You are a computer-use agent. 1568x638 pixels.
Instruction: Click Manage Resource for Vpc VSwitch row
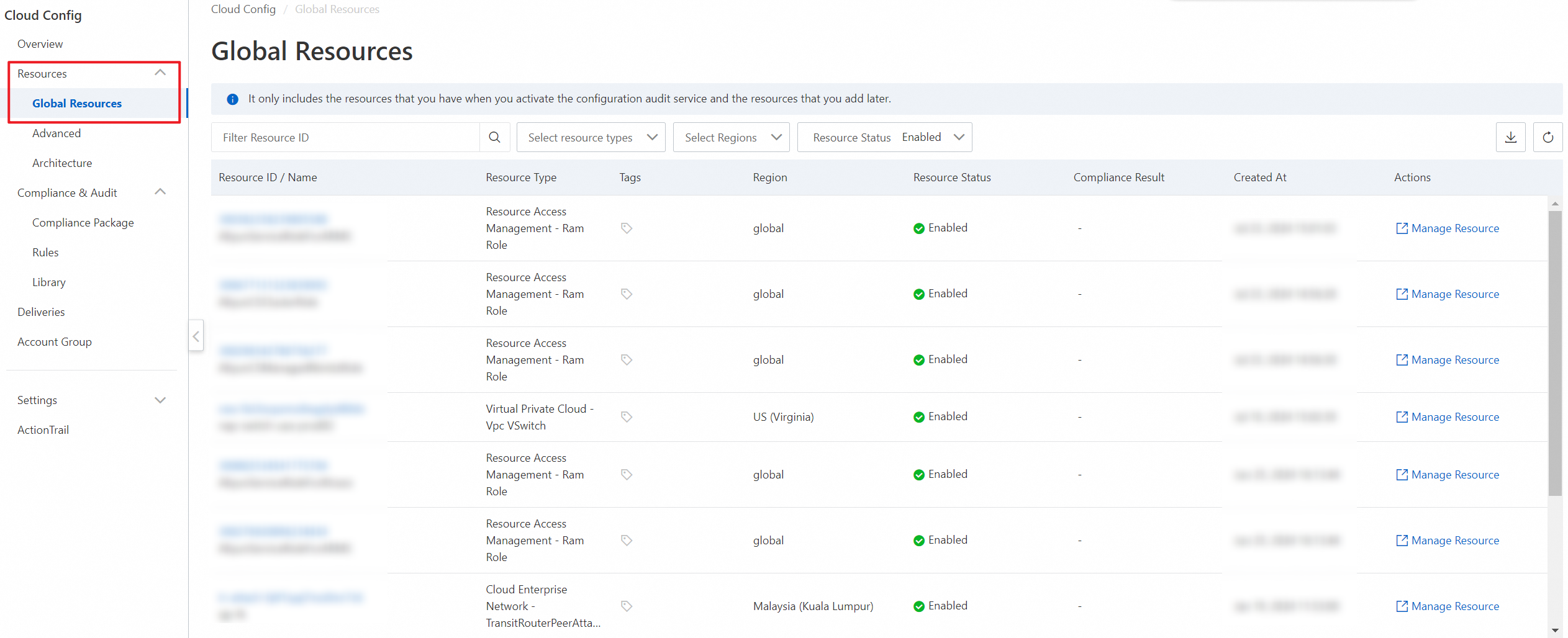1448,417
